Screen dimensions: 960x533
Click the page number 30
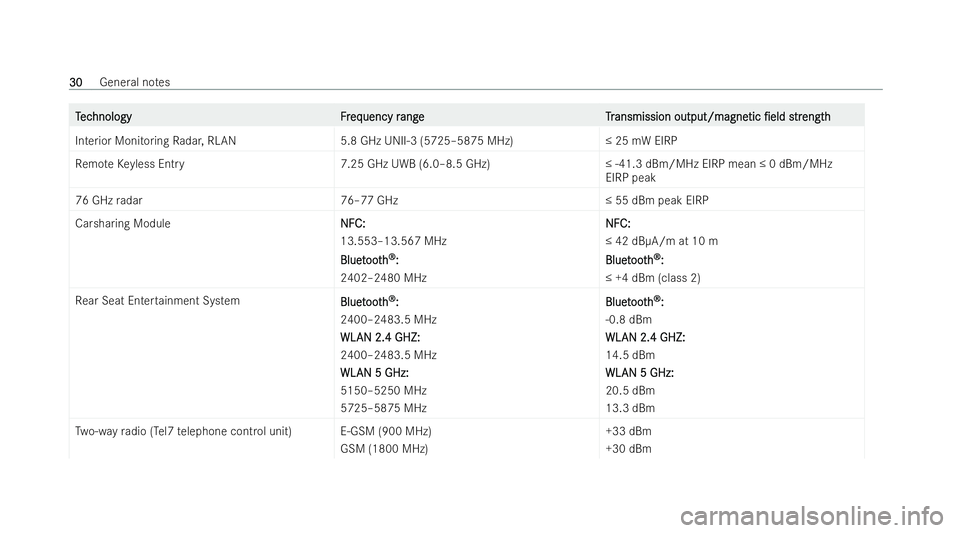pos(76,82)
